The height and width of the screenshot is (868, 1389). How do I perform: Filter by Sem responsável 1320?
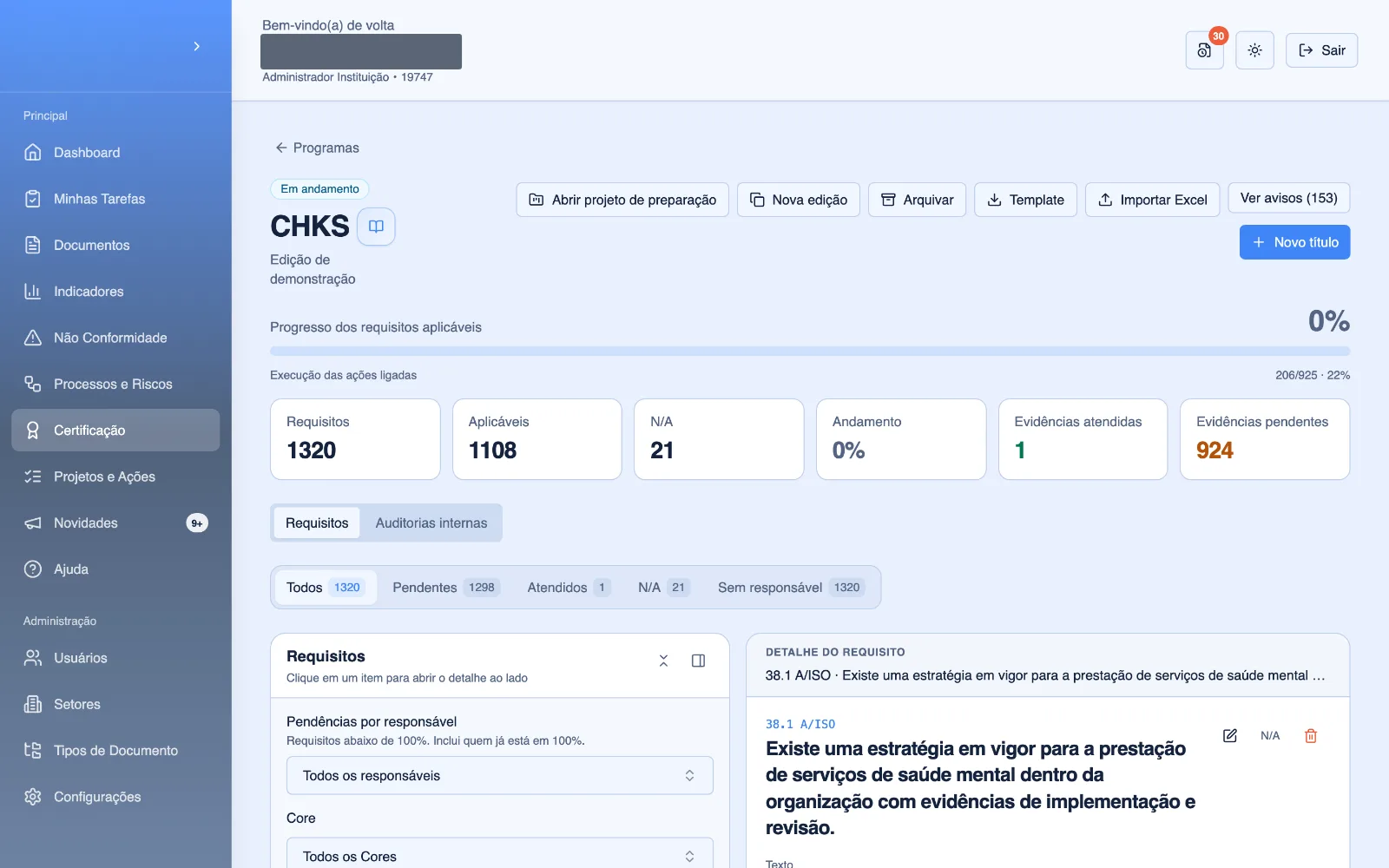(x=790, y=588)
